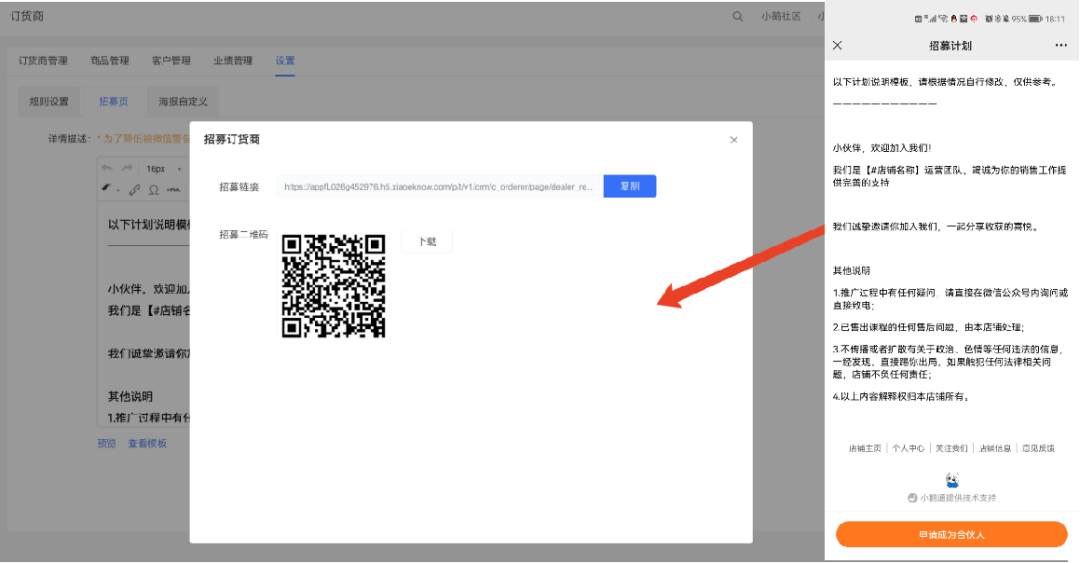The image size is (1080, 563).
Task: Click the undo arrow in the editor toolbar
Action: point(107,168)
